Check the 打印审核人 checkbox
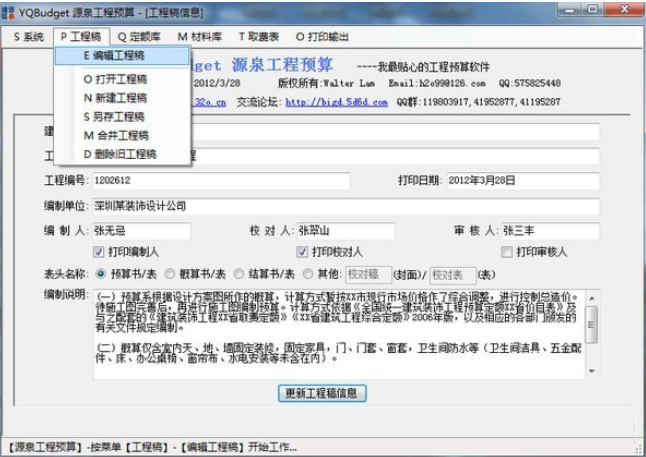 tap(506, 252)
